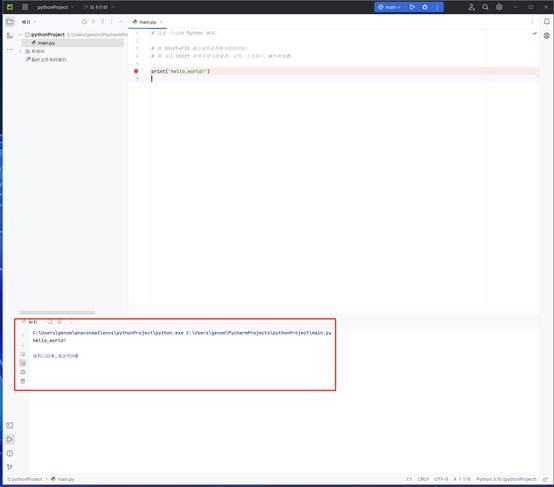Toggle scroll to end in Run console
The image size is (554, 487).
click(23, 363)
